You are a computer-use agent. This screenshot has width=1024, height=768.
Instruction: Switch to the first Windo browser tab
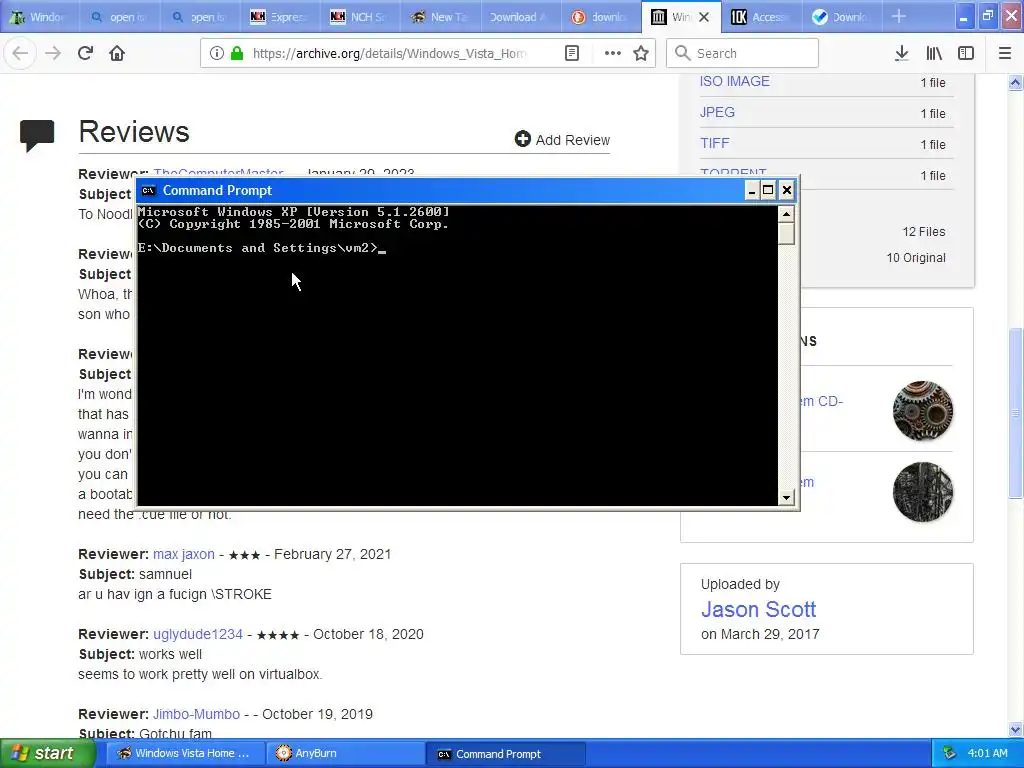tap(39, 17)
